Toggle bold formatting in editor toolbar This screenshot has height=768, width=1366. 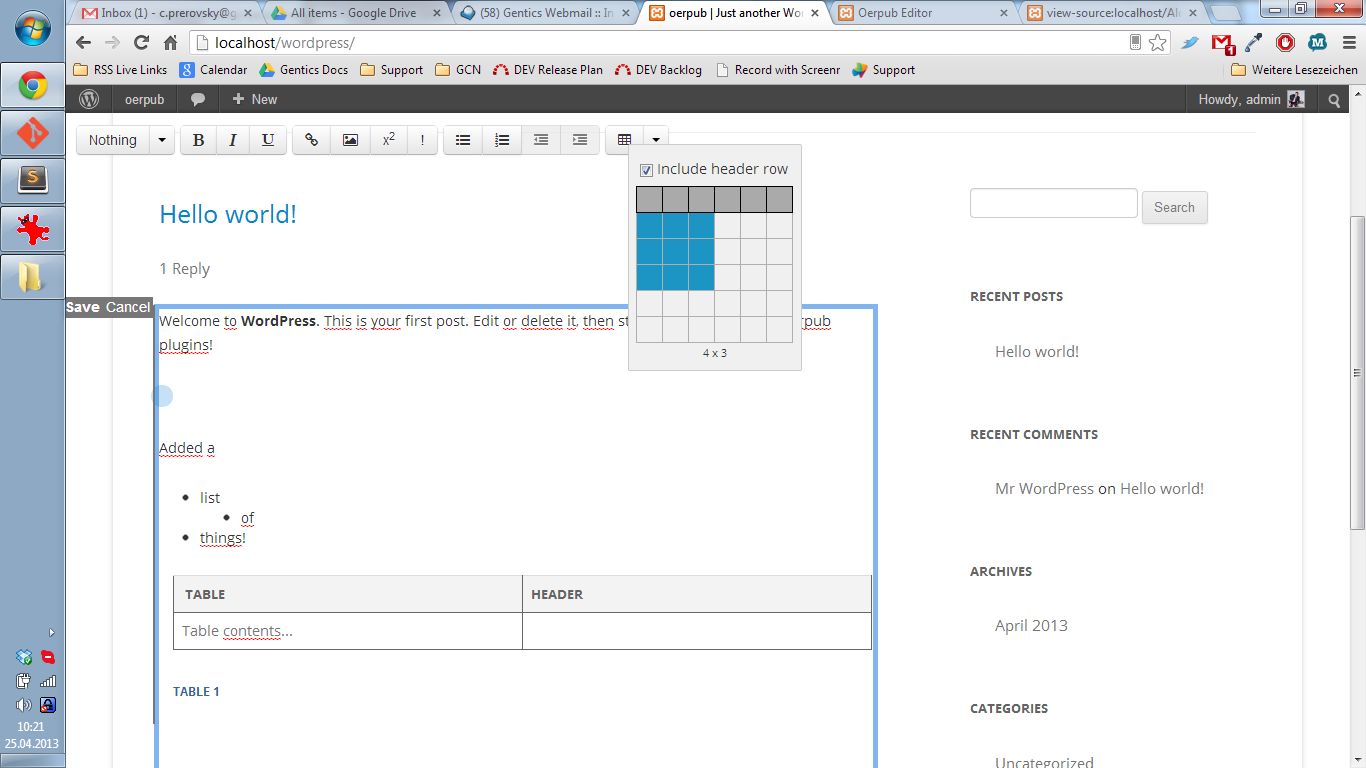coord(198,140)
